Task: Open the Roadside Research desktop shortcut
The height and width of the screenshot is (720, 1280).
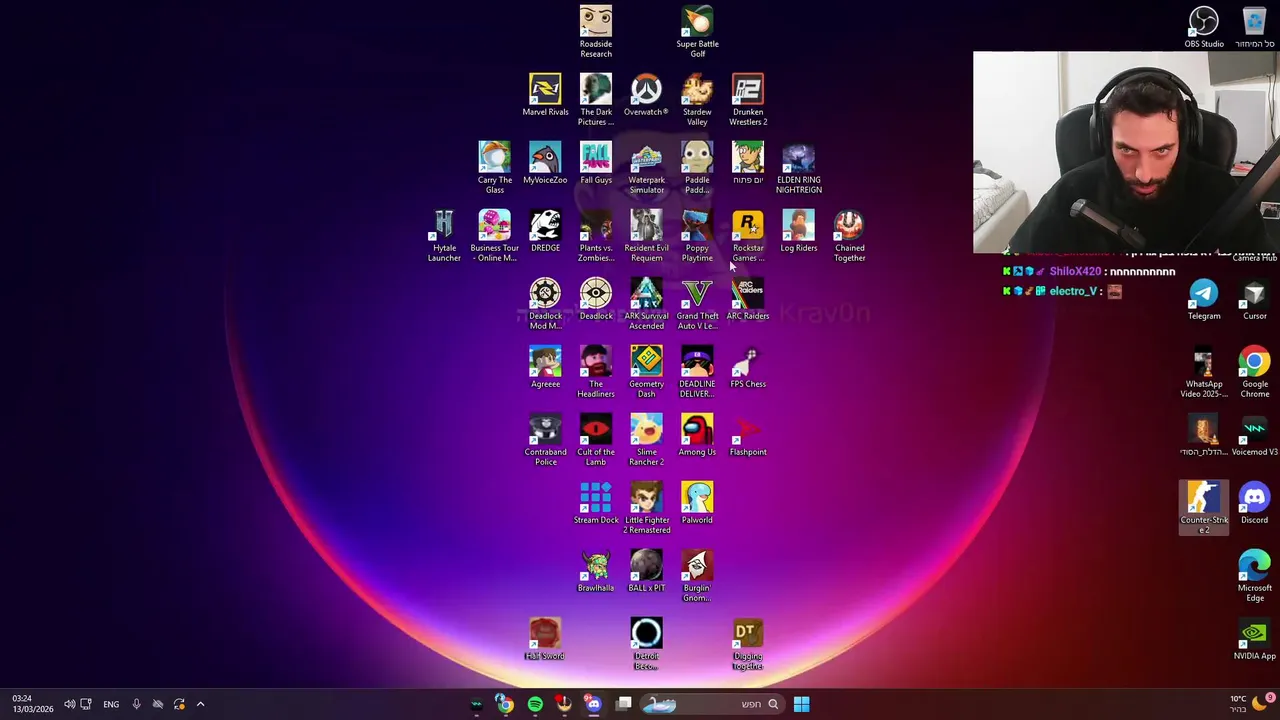Action: pyautogui.click(x=596, y=31)
